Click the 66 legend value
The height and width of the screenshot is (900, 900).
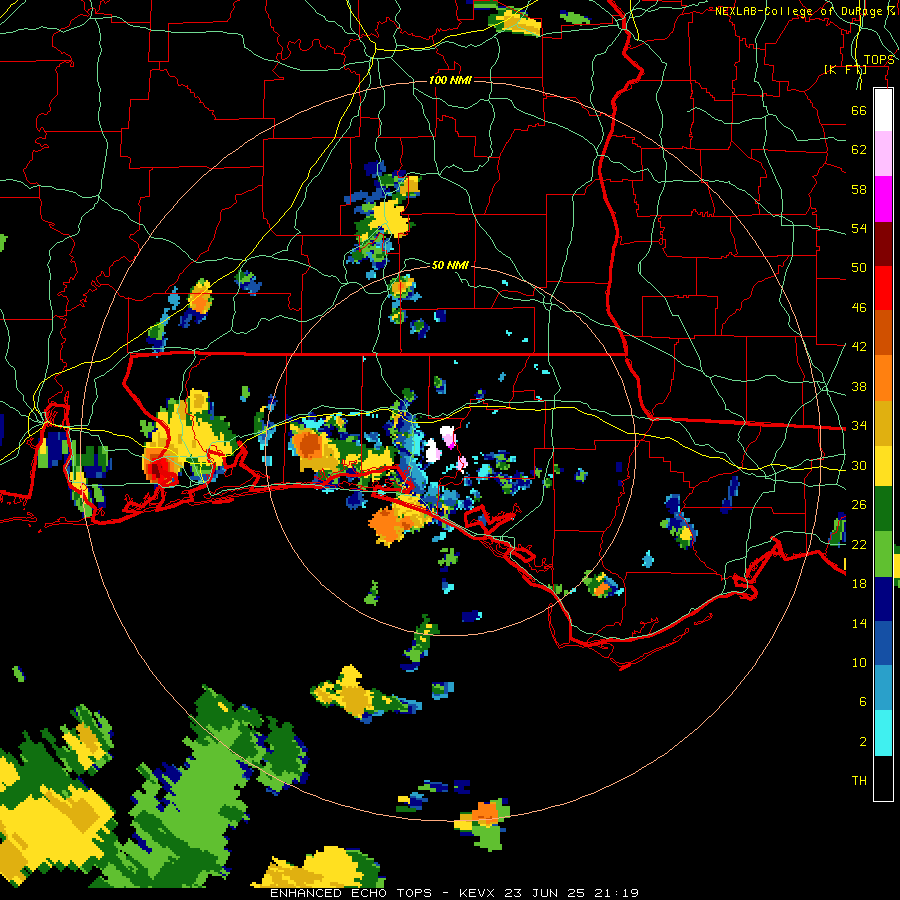click(859, 110)
